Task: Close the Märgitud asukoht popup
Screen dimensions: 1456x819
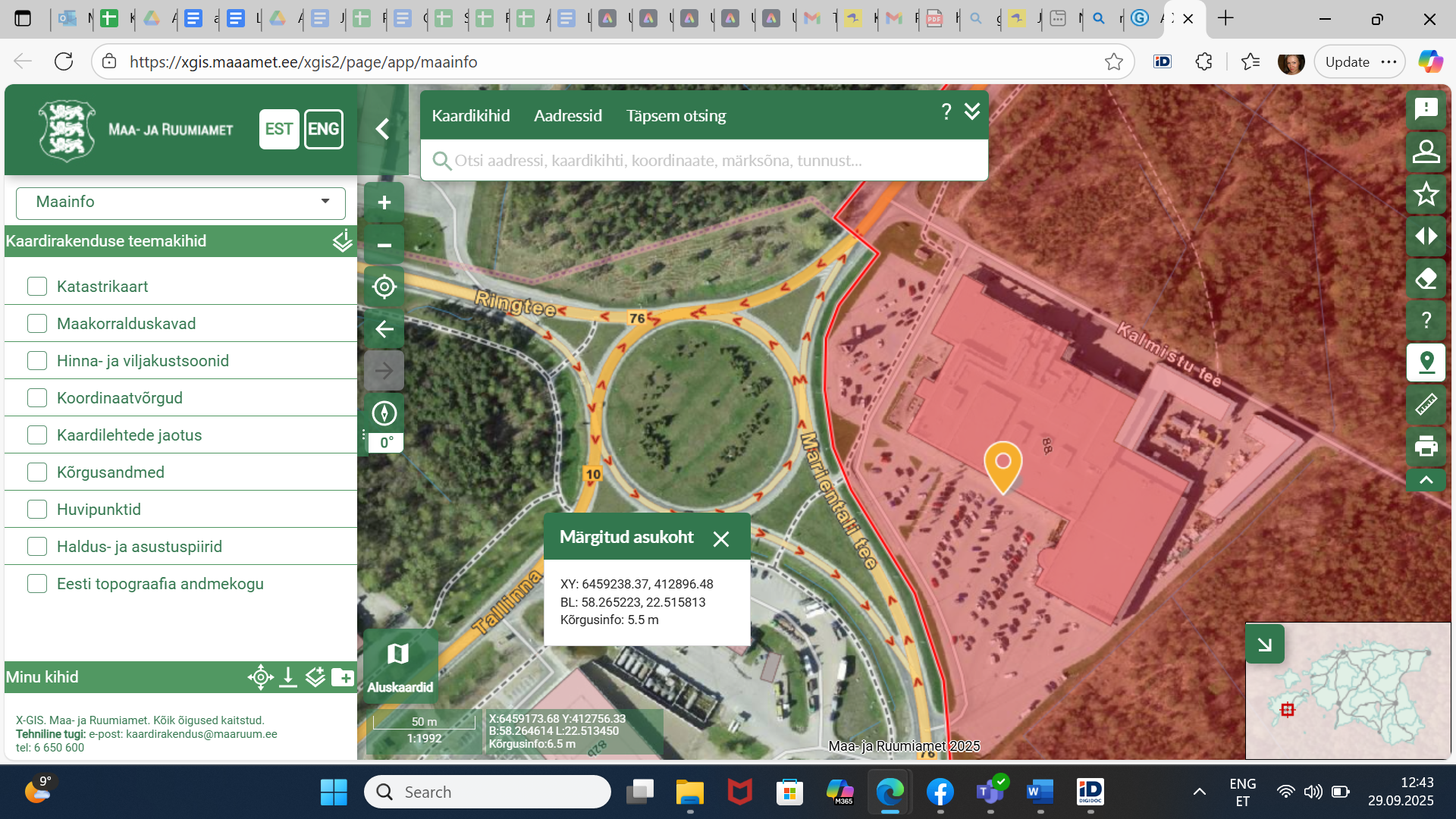Action: click(x=720, y=538)
